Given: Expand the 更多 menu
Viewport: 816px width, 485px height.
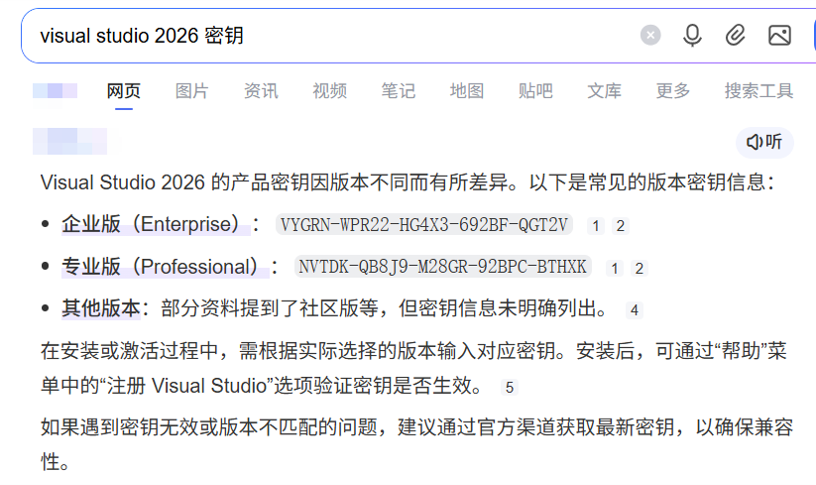Looking at the screenshot, I should click(x=673, y=91).
